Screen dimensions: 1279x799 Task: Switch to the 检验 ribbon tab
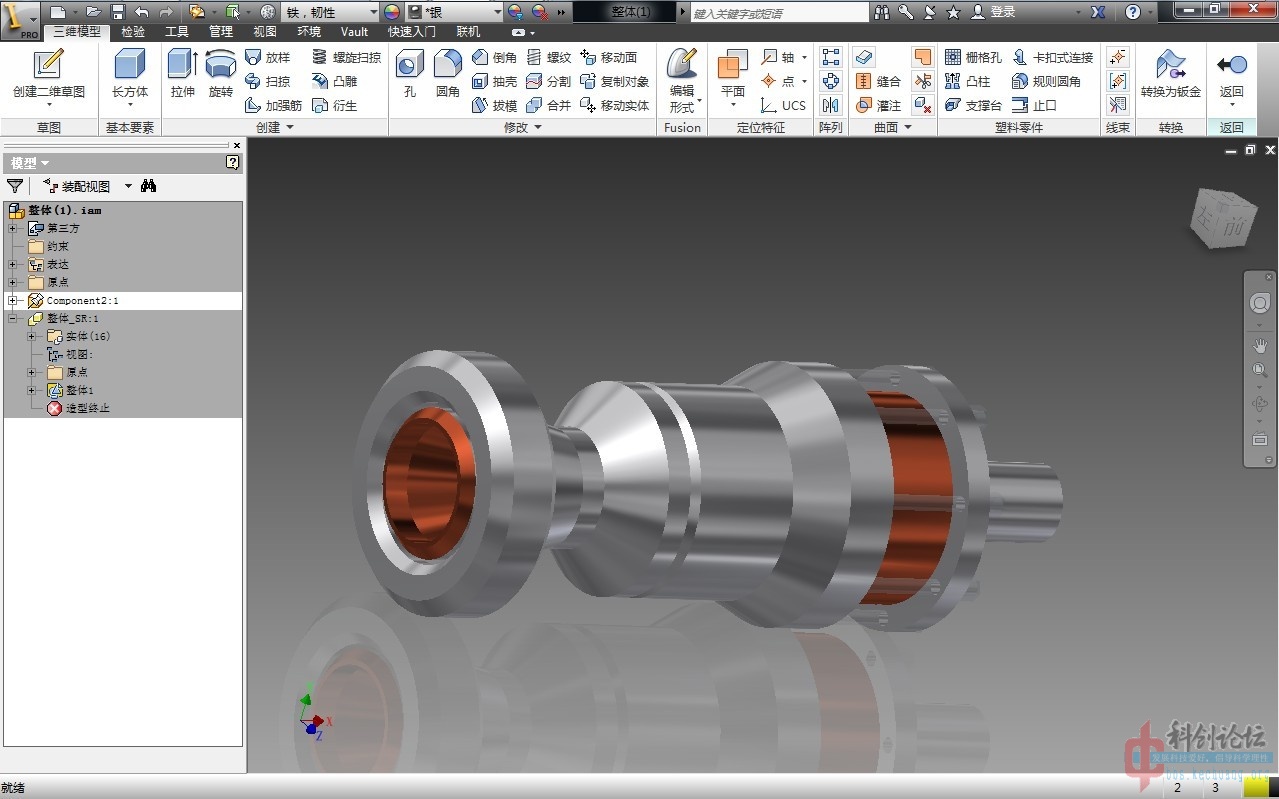pyautogui.click(x=133, y=32)
